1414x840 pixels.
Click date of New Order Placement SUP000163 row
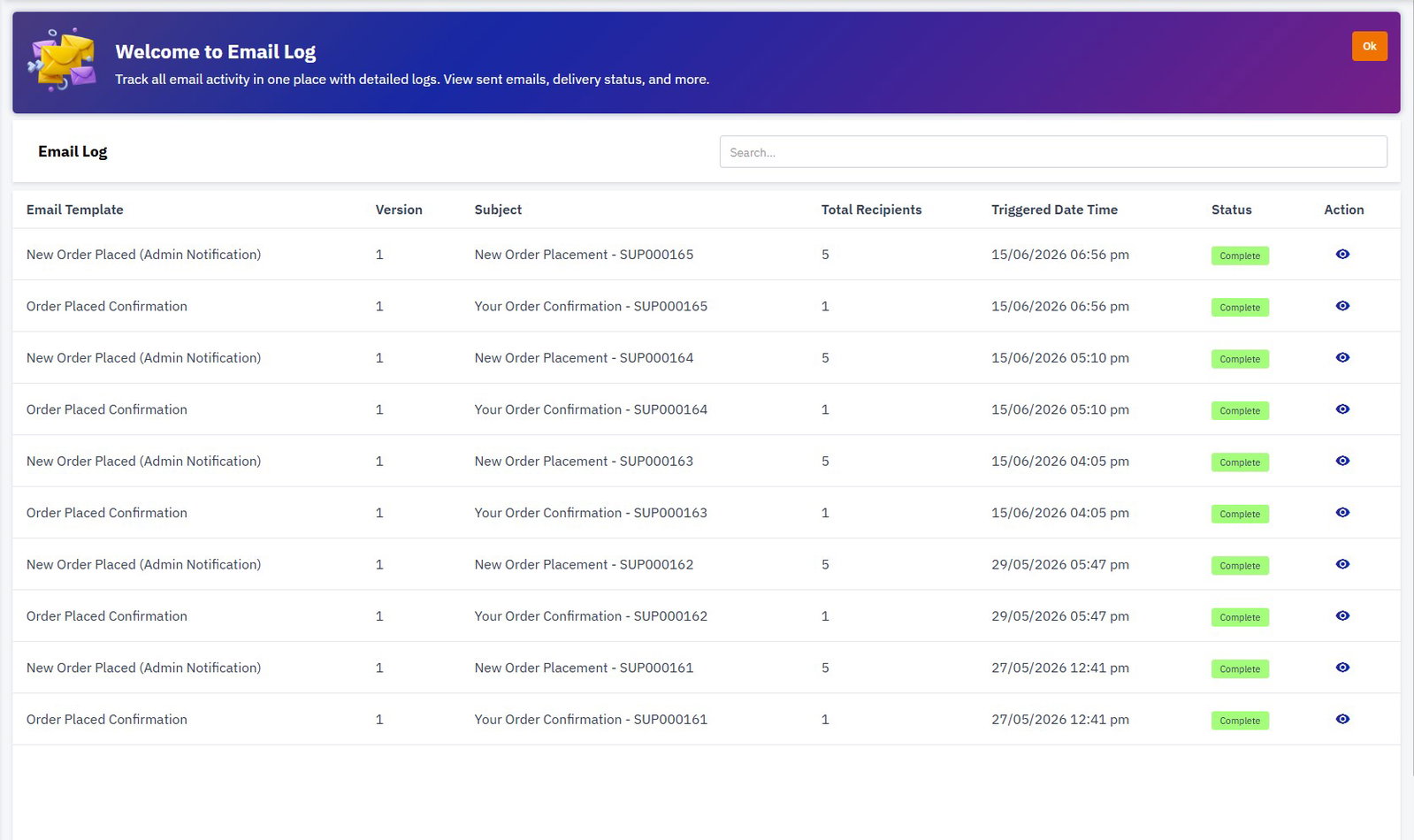point(1060,462)
